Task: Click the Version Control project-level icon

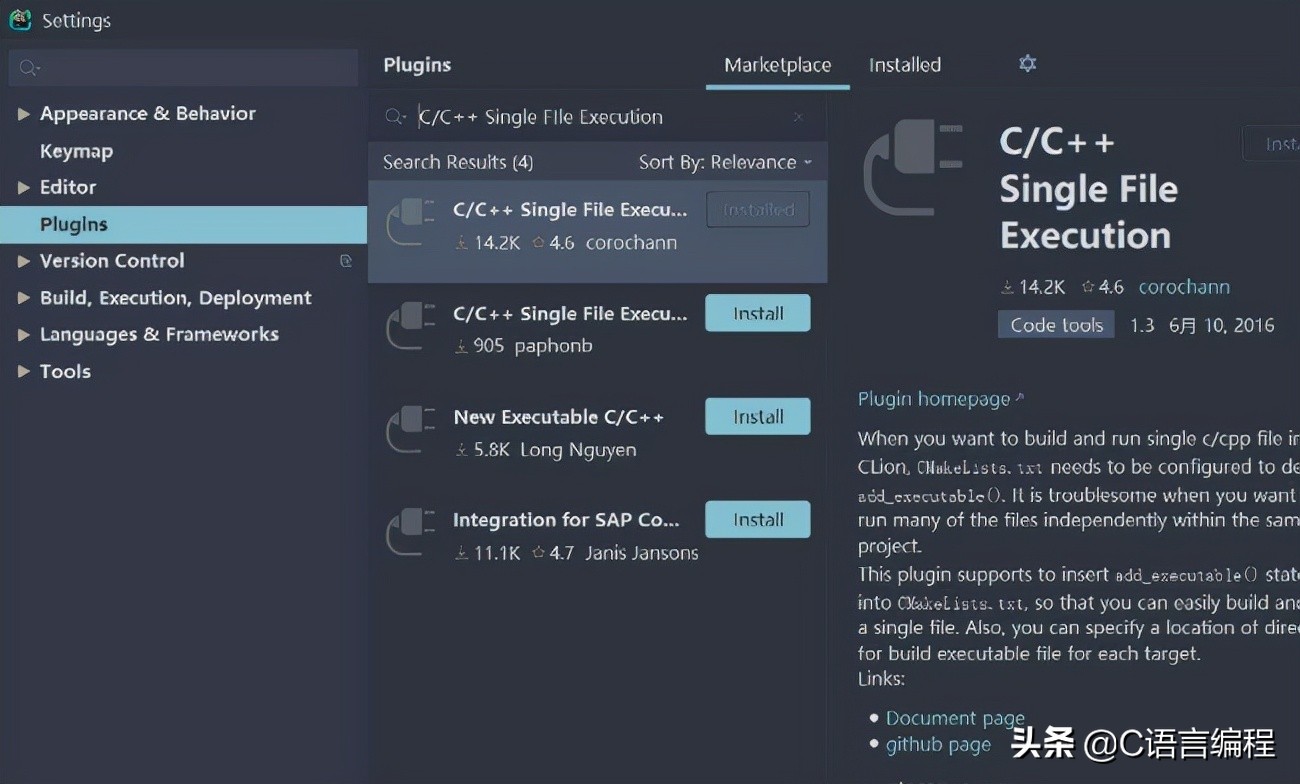Action: pos(346,261)
